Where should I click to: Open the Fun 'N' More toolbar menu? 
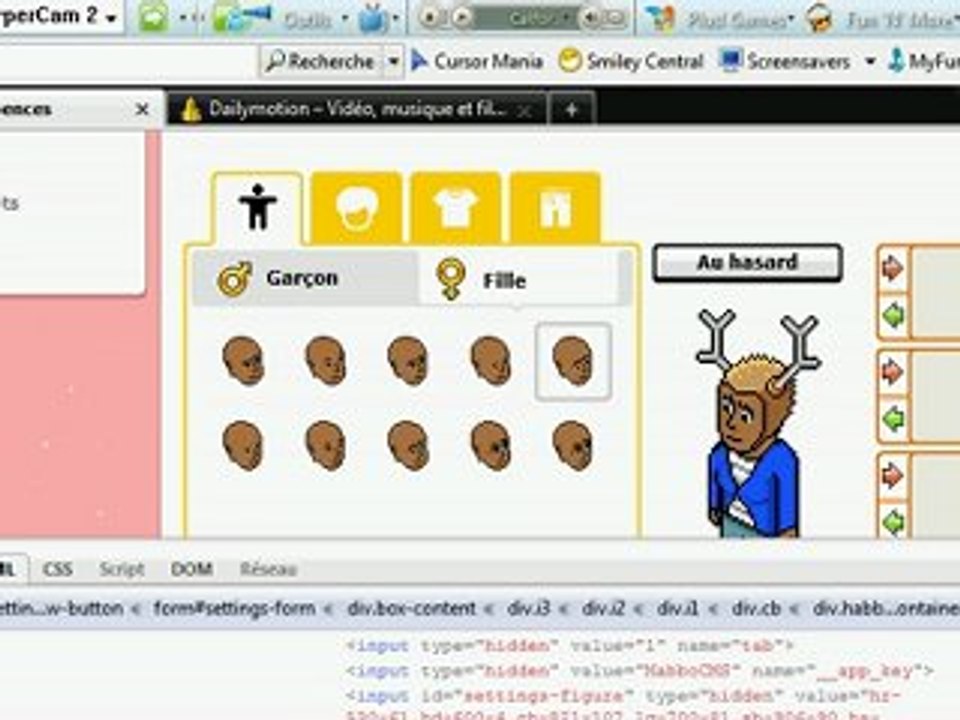(x=883, y=20)
